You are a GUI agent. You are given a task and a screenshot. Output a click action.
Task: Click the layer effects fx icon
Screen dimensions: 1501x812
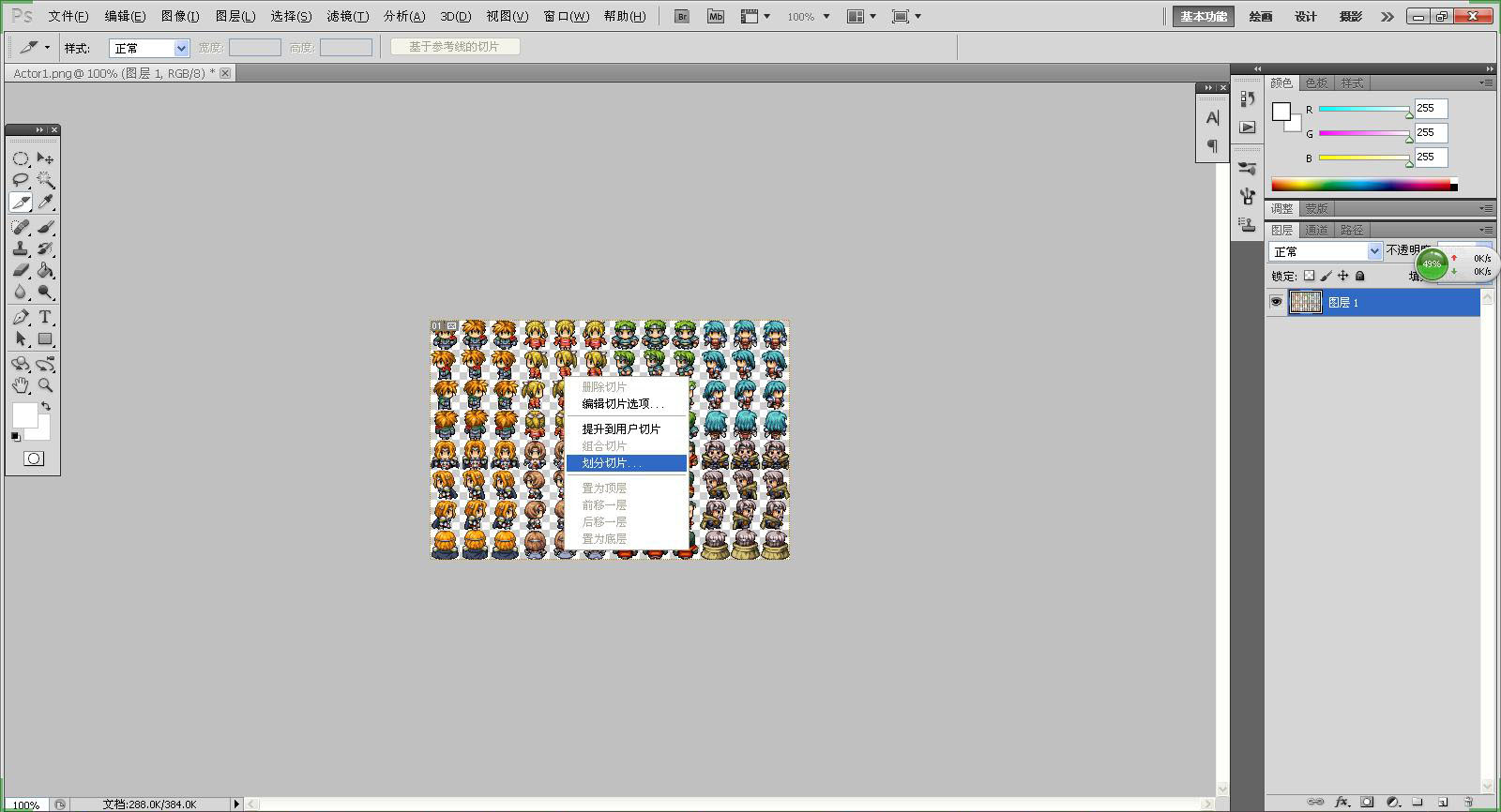[1342, 802]
